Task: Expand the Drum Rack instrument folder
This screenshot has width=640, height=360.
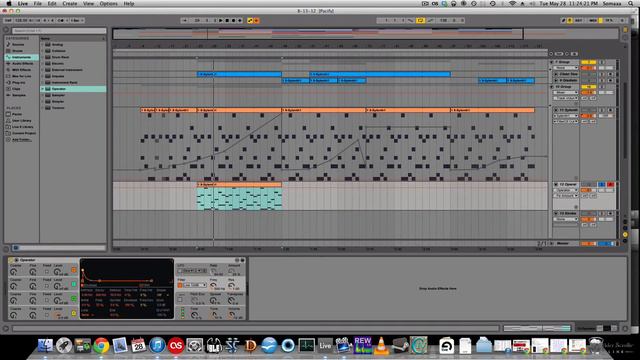Action: [x=42, y=57]
